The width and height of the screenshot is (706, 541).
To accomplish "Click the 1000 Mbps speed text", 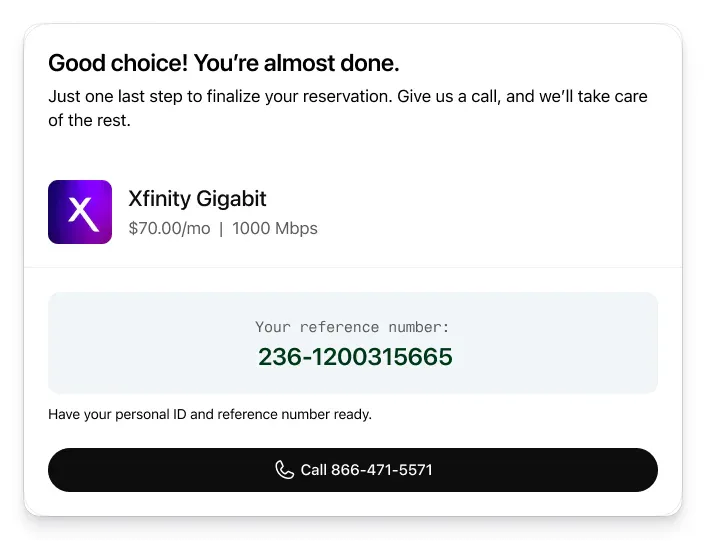I will pos(275,228).
